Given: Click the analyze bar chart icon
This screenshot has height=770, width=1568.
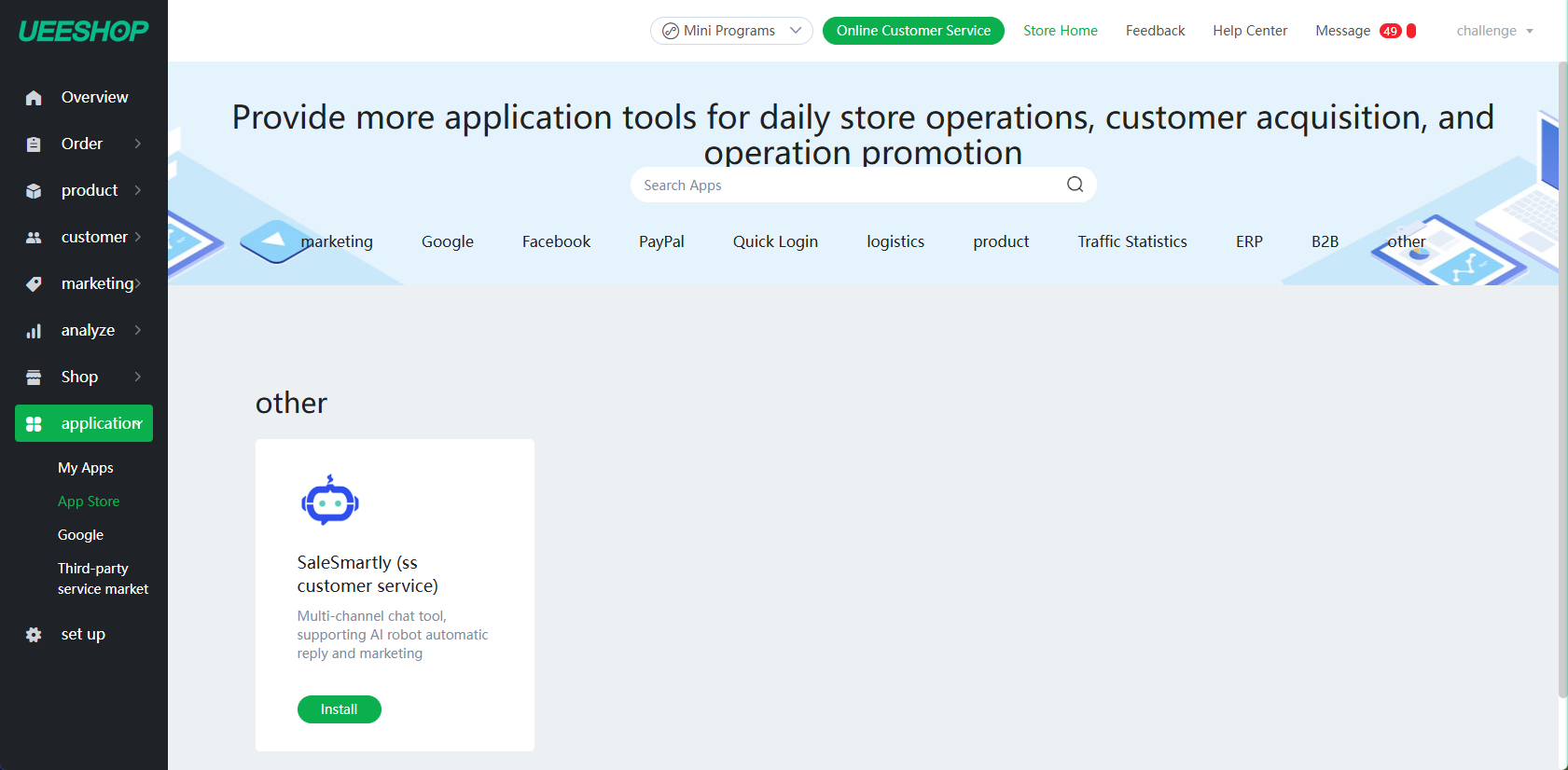Looking at the screenshot, I should (34, 331).
